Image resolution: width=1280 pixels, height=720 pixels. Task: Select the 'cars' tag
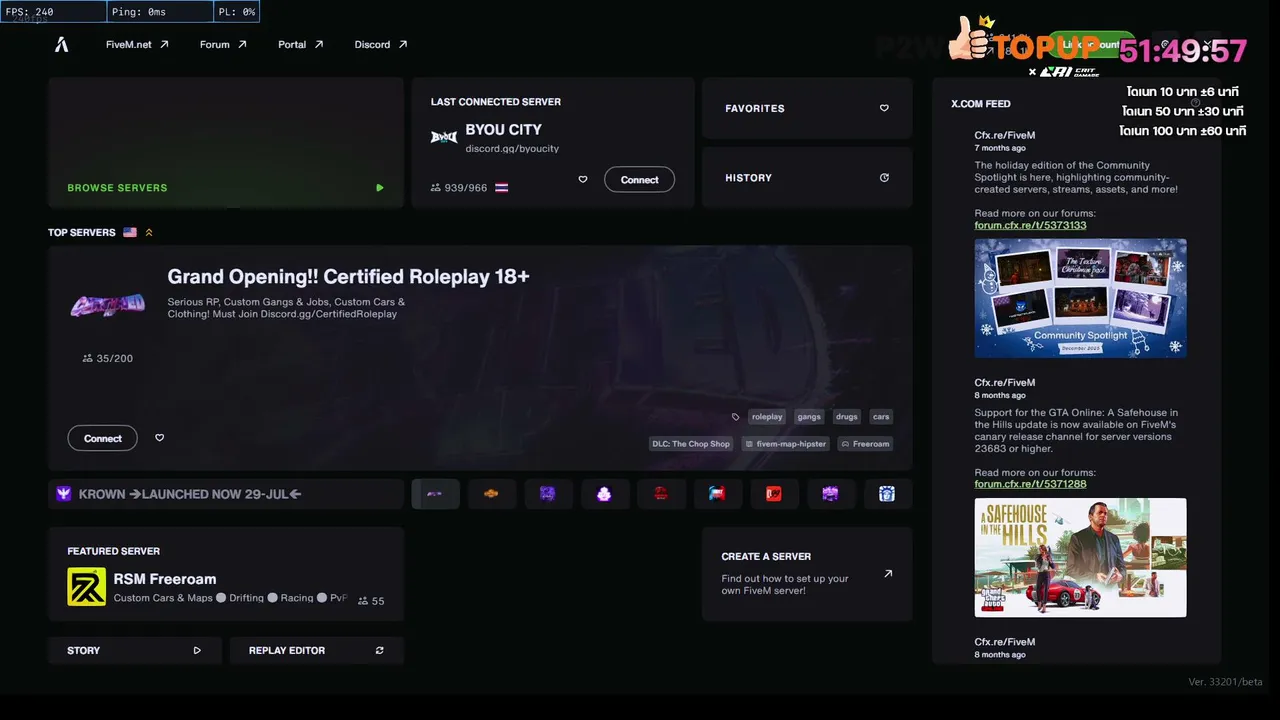(x=881, y=417)
